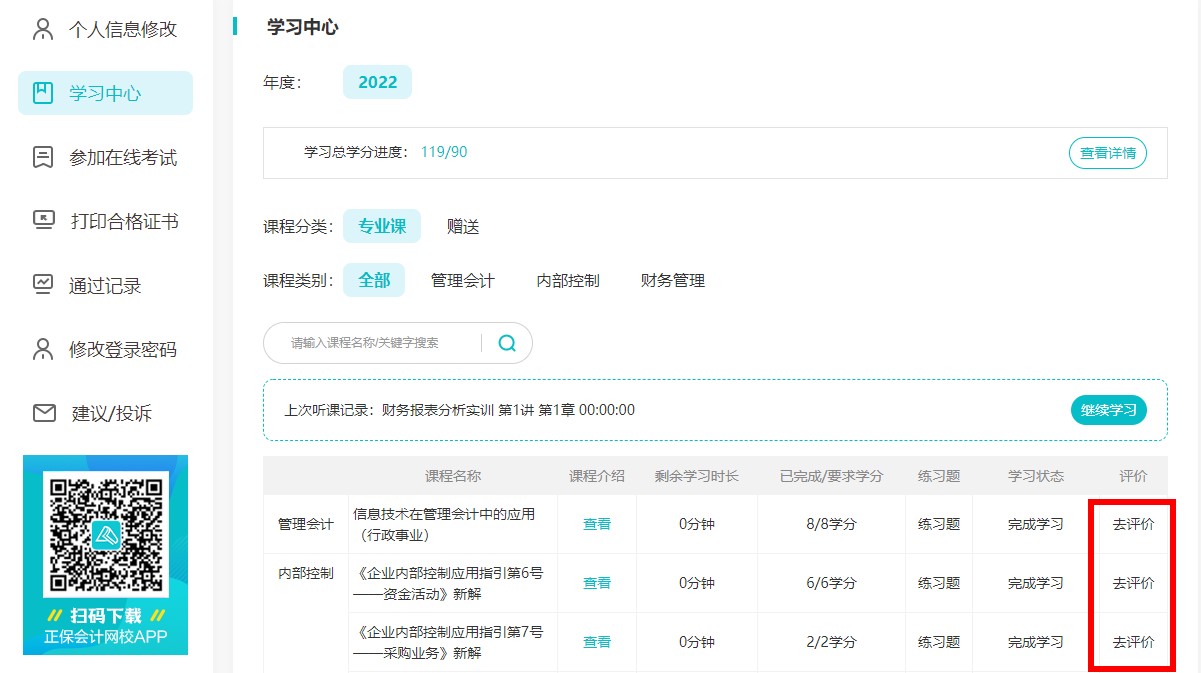The height and width of the screenshot is (673, 1201).
Task: Scan the 正保会计网校APP QR code image
Action: (x=105, y=534)
